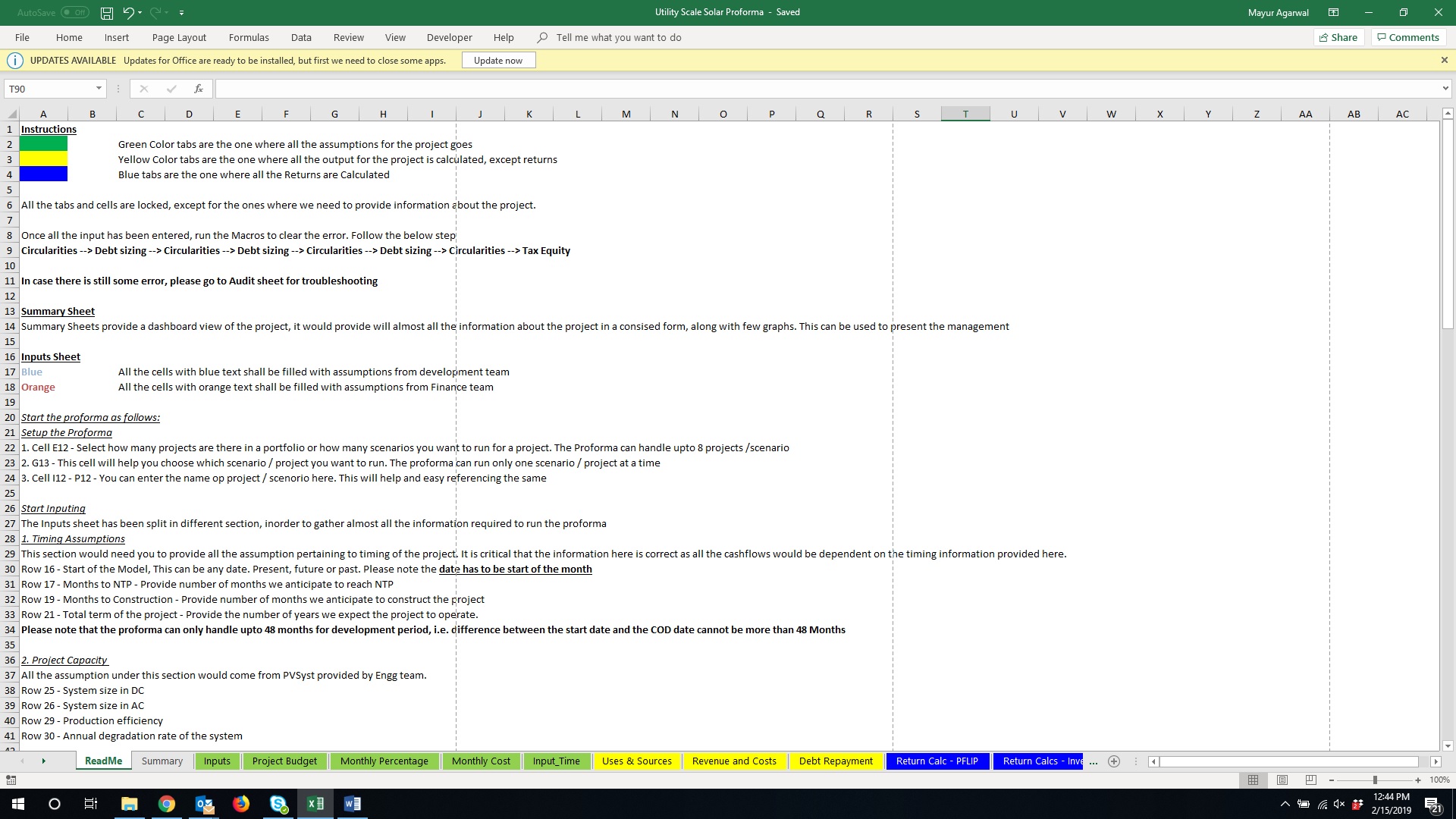Click the more sheets ellipsis
The width and height of the screenshot is (1456, 819).
1094,761
